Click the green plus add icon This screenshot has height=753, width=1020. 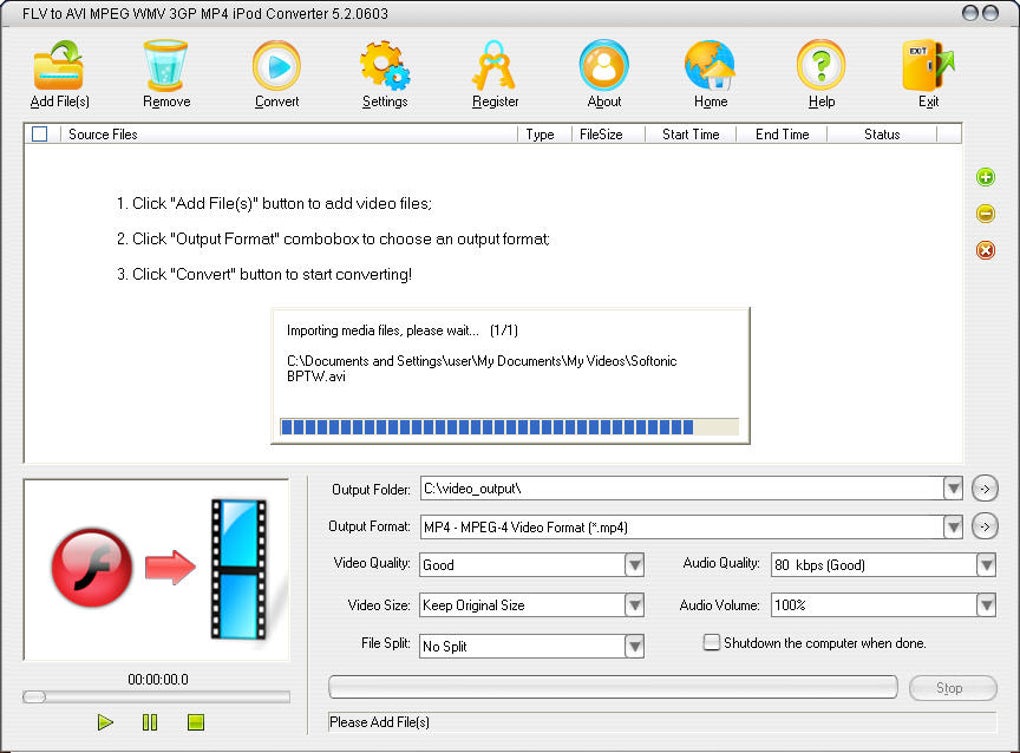[x=986, y=177]
